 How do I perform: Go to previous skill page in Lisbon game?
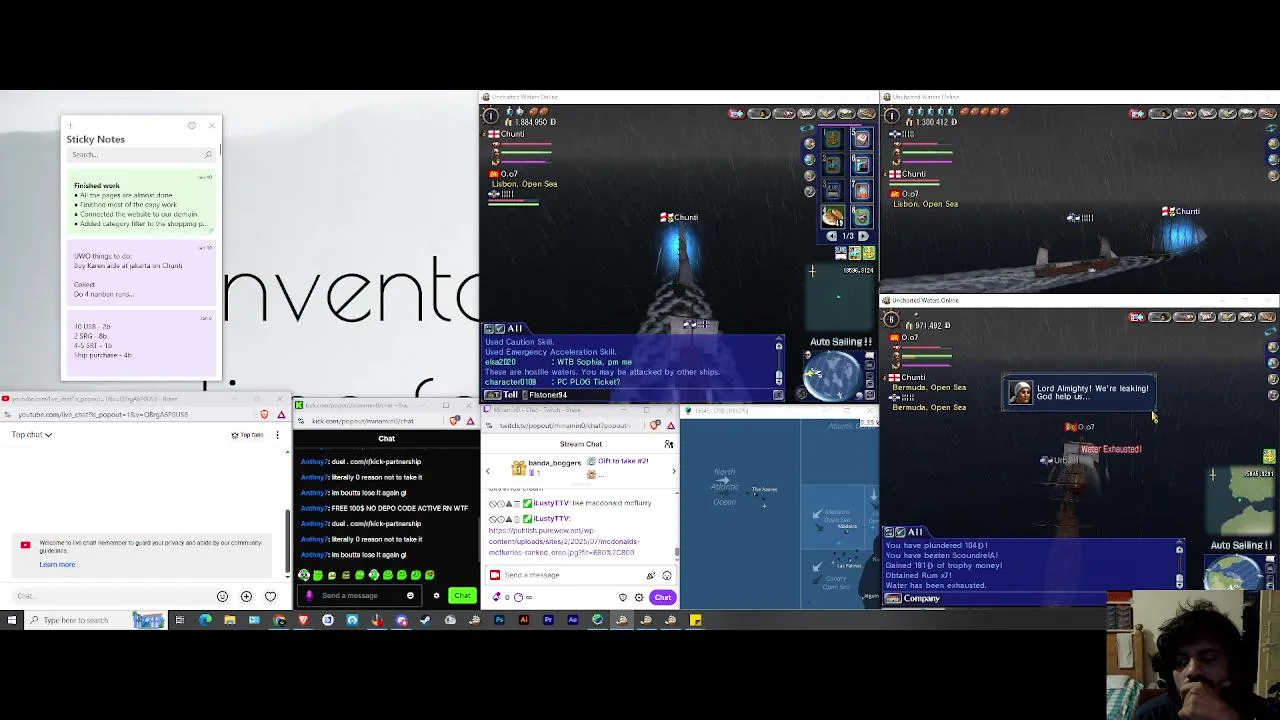coord(832,236)
